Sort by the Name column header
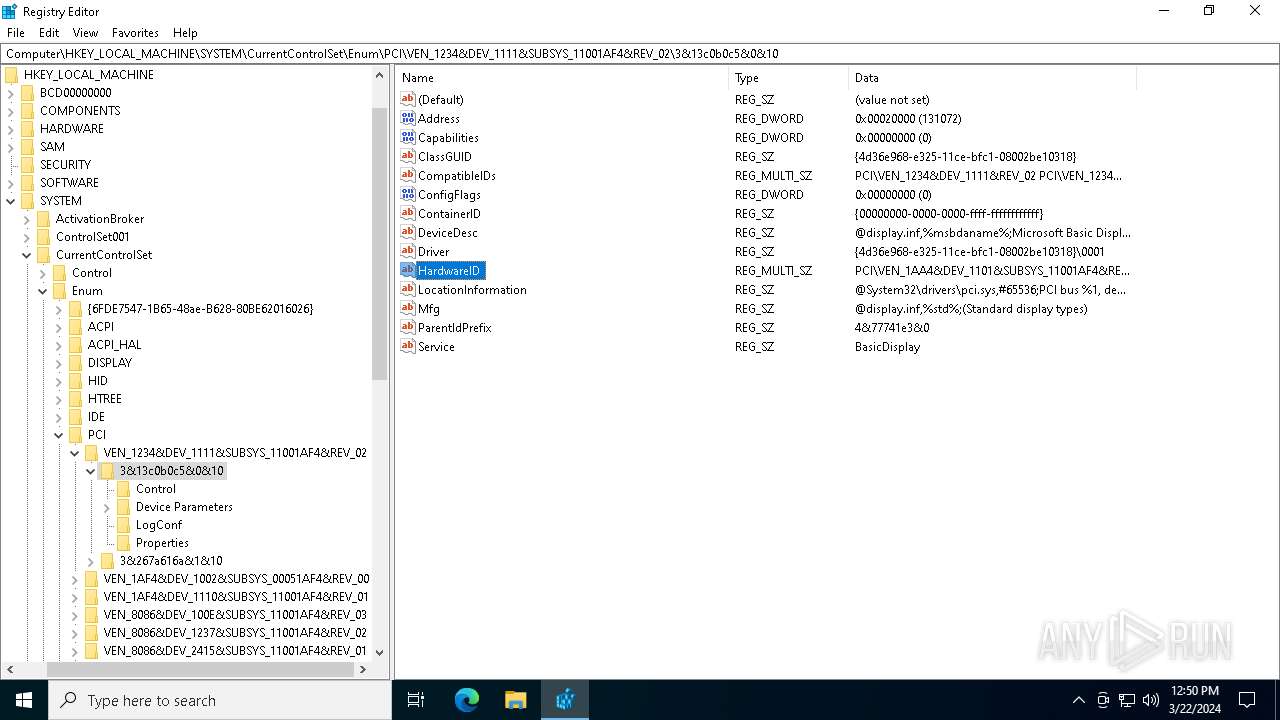The width and height of the screenshot is (1280, 720). click(562, 77)
